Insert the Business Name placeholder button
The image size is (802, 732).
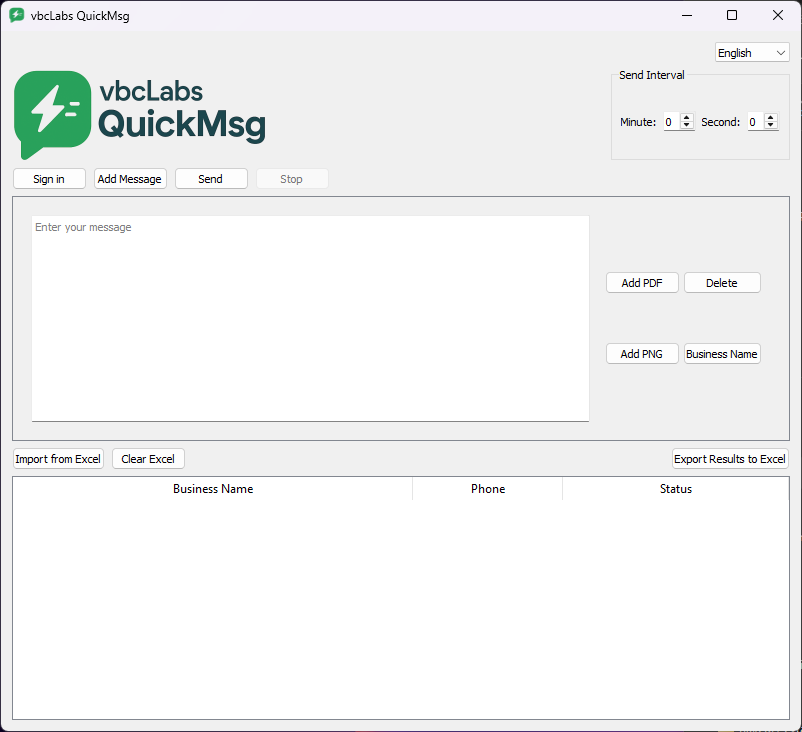pos(722,353)
